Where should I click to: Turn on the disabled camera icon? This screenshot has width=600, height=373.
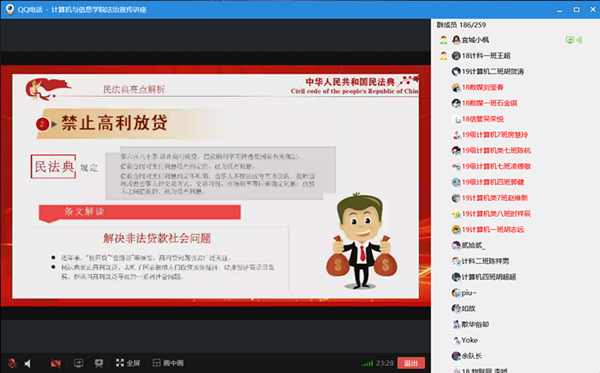tap(55, 363)
